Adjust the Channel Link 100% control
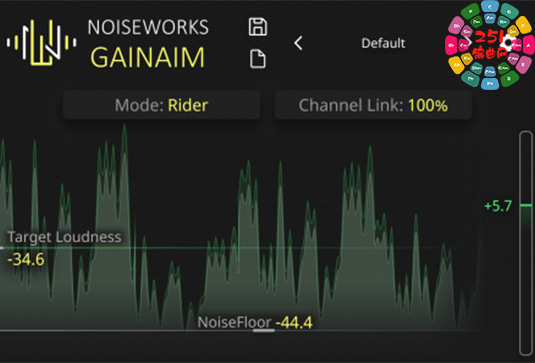The height and width of the screenshot is (363, 535). [373, 105]
